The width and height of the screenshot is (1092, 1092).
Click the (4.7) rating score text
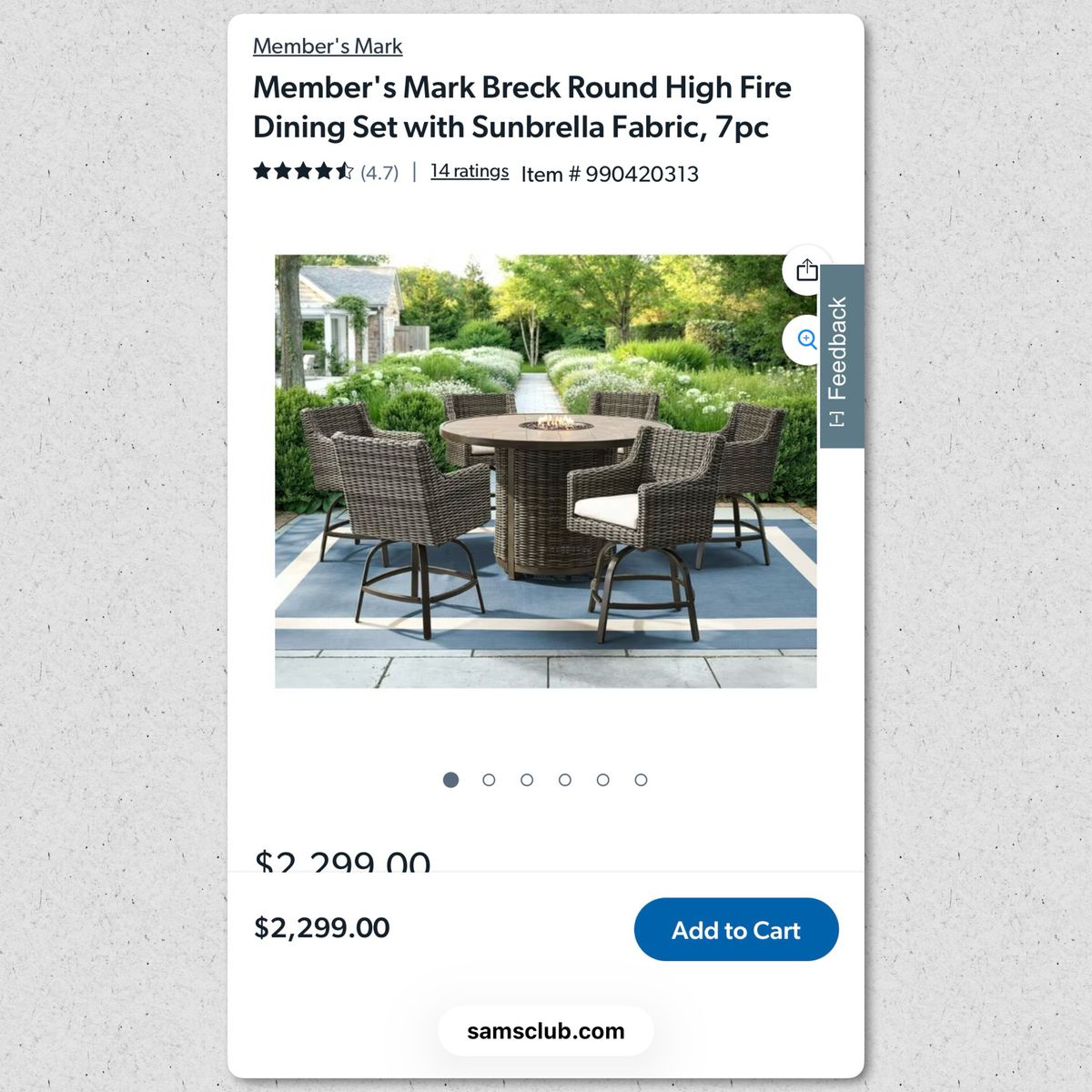(x=379, y=173)
